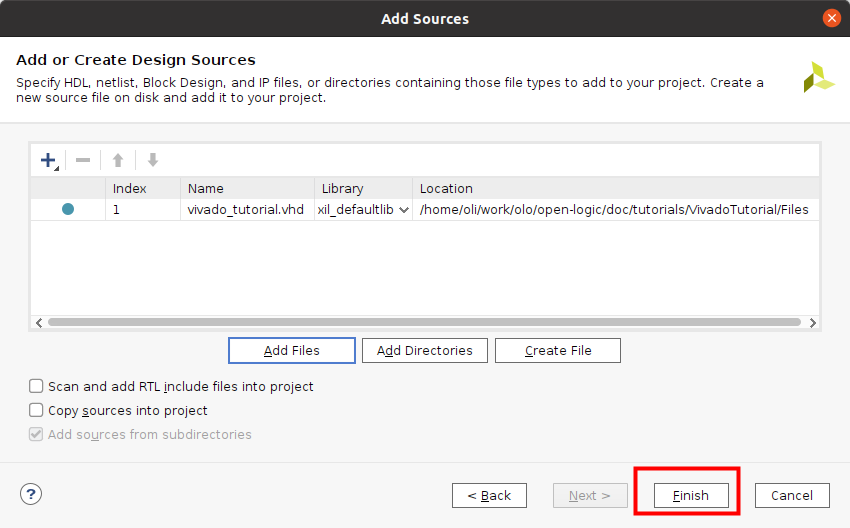Open the help question mark icon
The image size is (850, 528).
pyautogui.click(x=31, y=494)
